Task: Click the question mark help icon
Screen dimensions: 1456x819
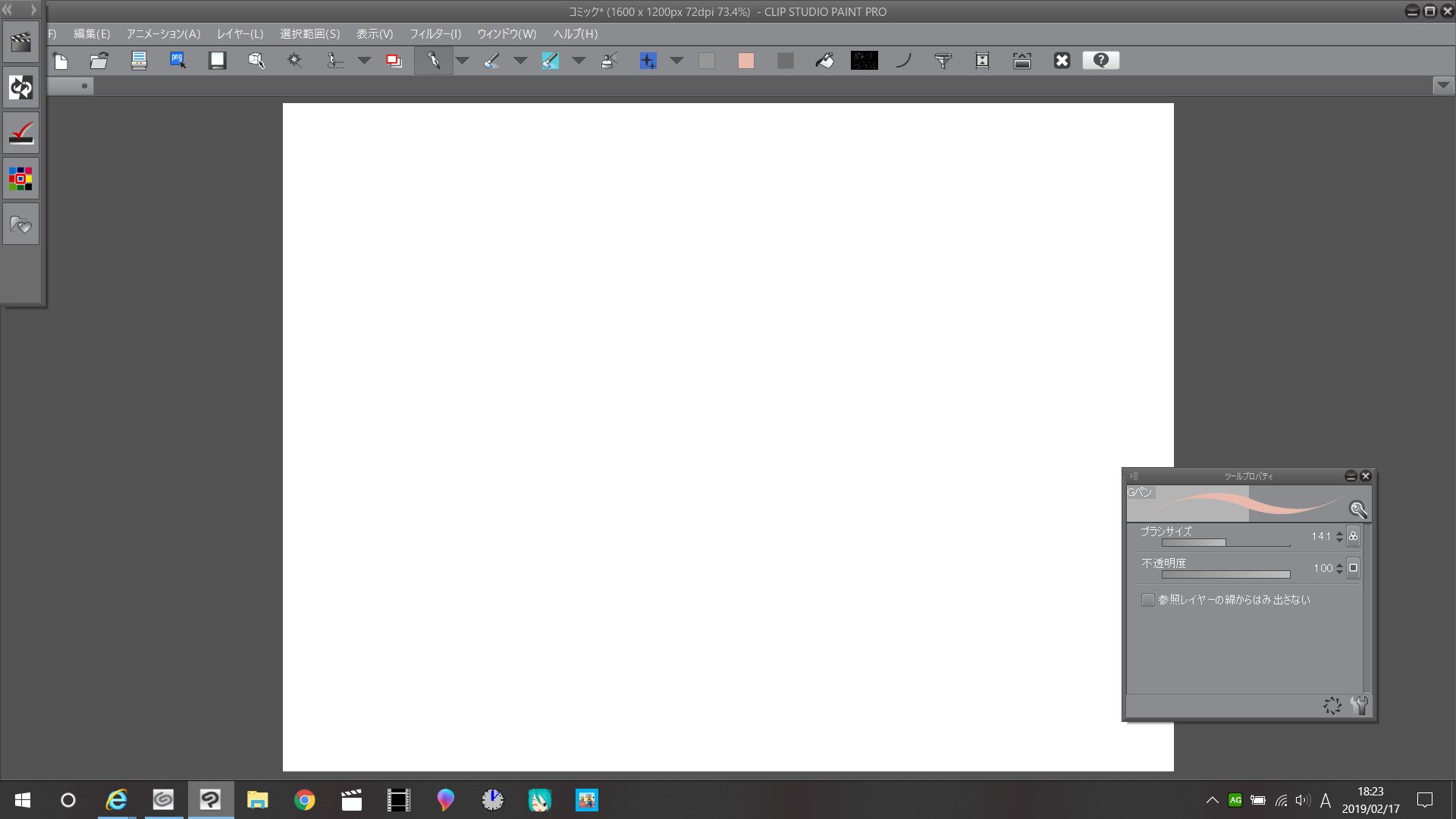Action: (x=1101, y=61)
